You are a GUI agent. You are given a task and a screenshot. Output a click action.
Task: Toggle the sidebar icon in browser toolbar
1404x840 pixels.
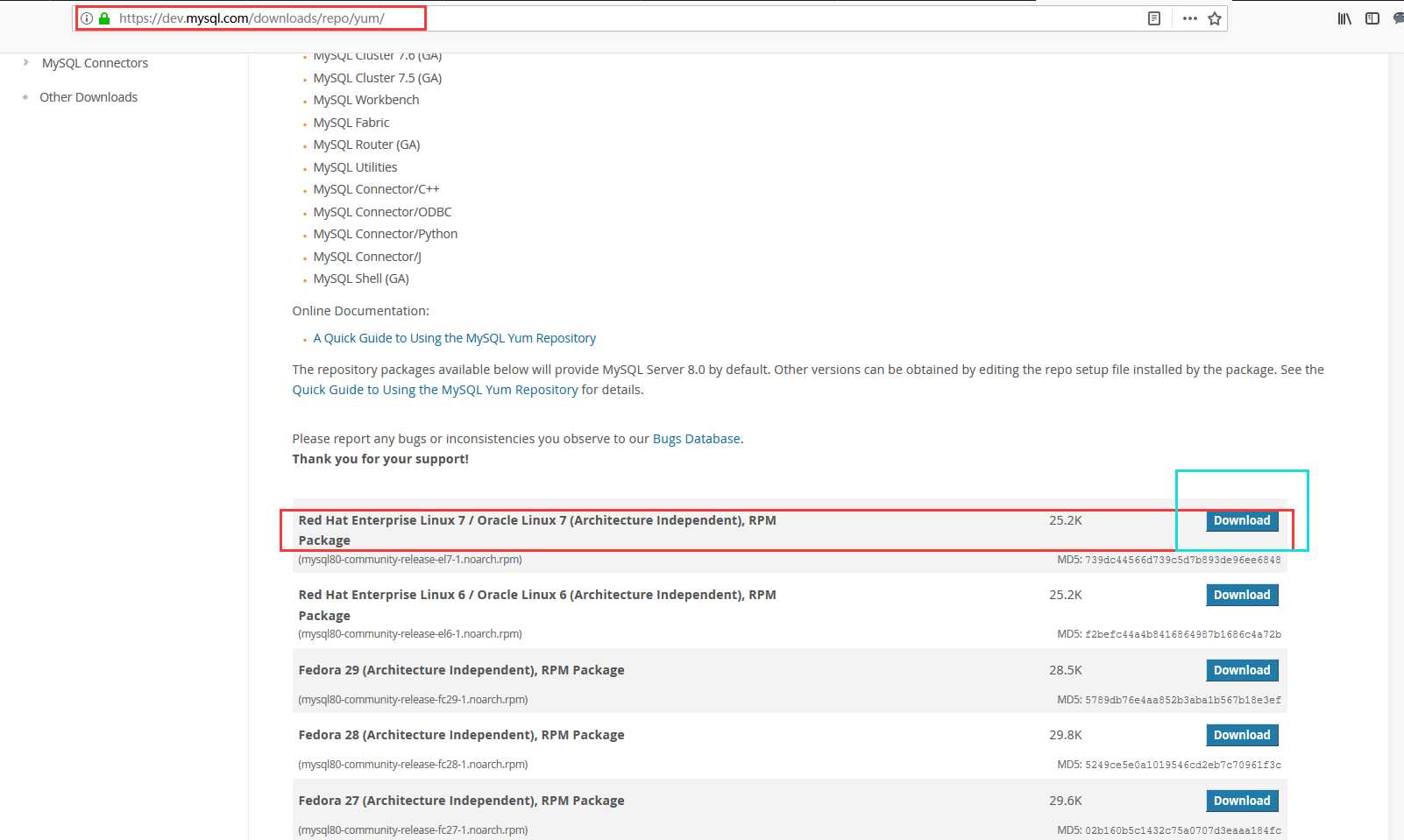[x=1372, y=18]
